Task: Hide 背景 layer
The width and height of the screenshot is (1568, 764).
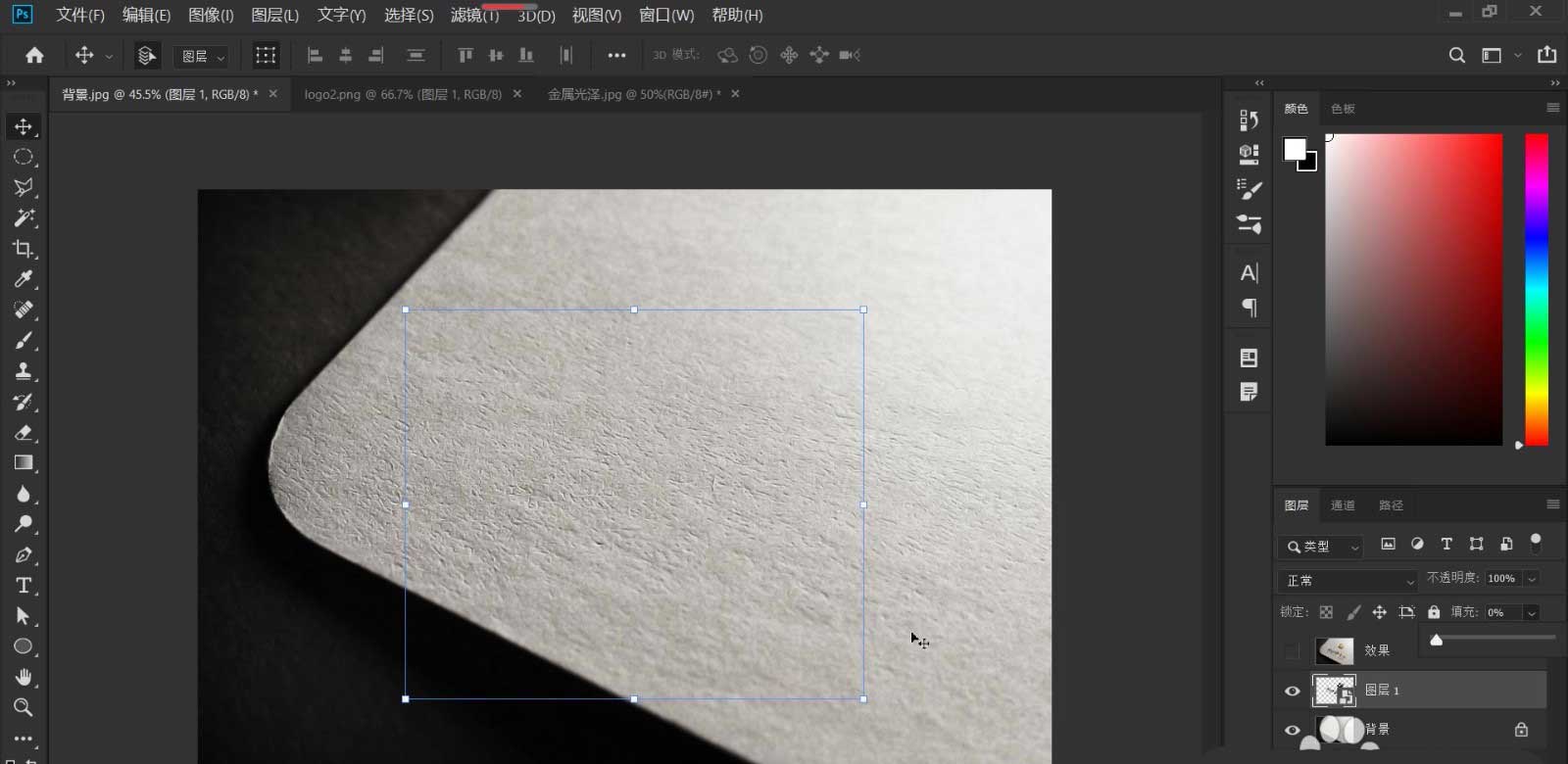Action: click(1292, 730)
